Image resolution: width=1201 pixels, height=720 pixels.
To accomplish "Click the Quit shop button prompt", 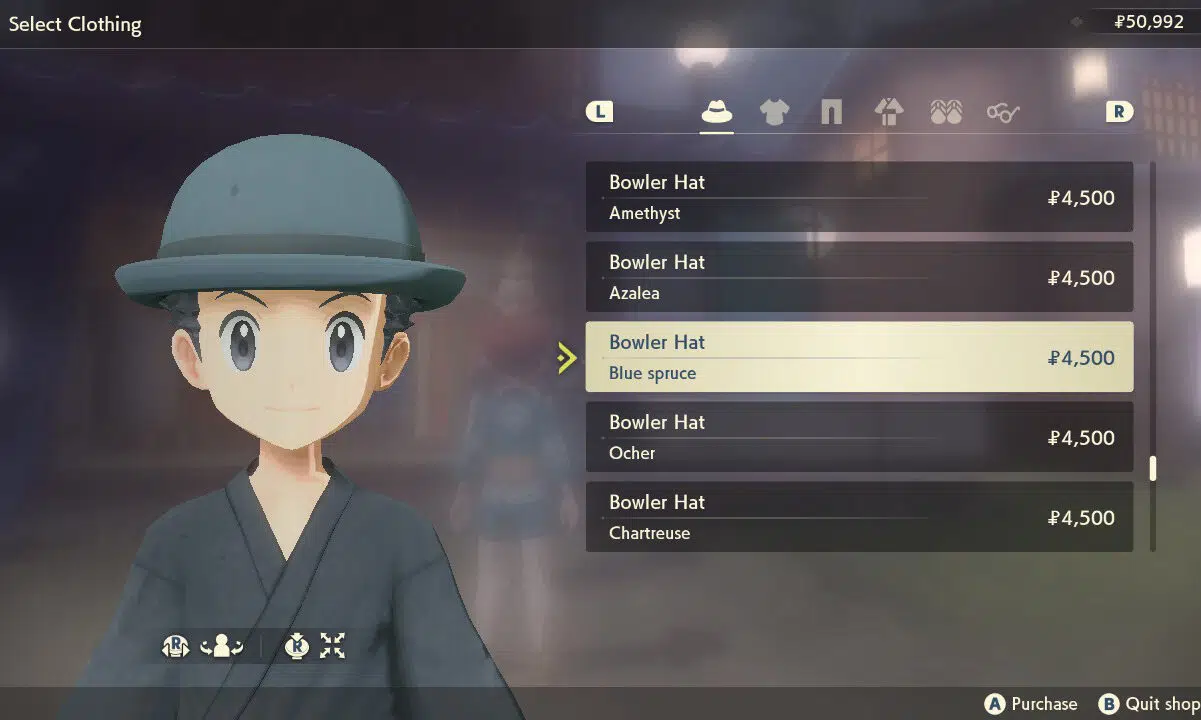I will (1149, 704).
